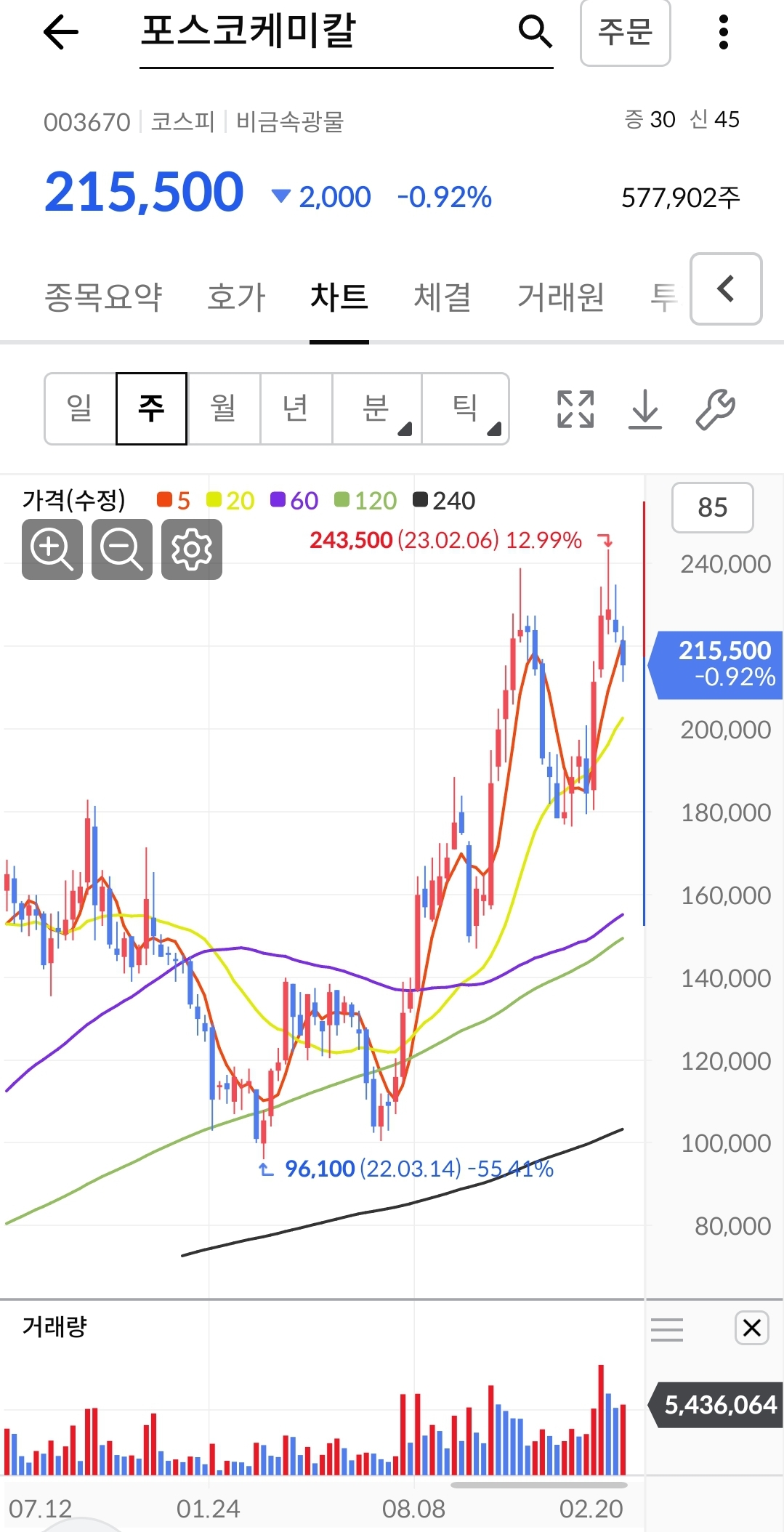Image resolution: width=784 pixels, height=1532 pixels.
Task: Select weekly 주 chart period
Action: point(152,408)
